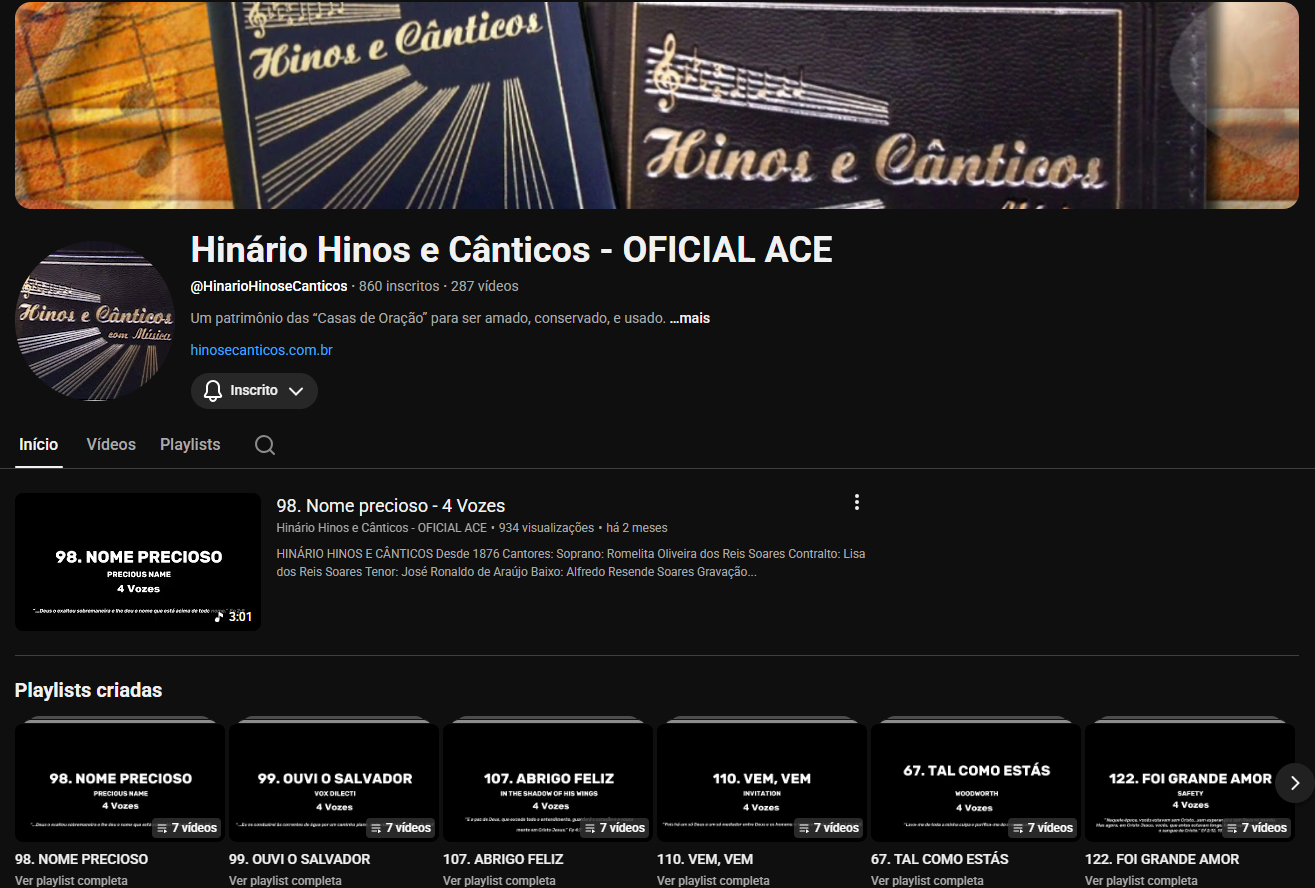This screenshot has height=888, width=1315.
Task: Click the playlist title 122. FOI GRANDE AMOR
Action: click(1162, 859)
